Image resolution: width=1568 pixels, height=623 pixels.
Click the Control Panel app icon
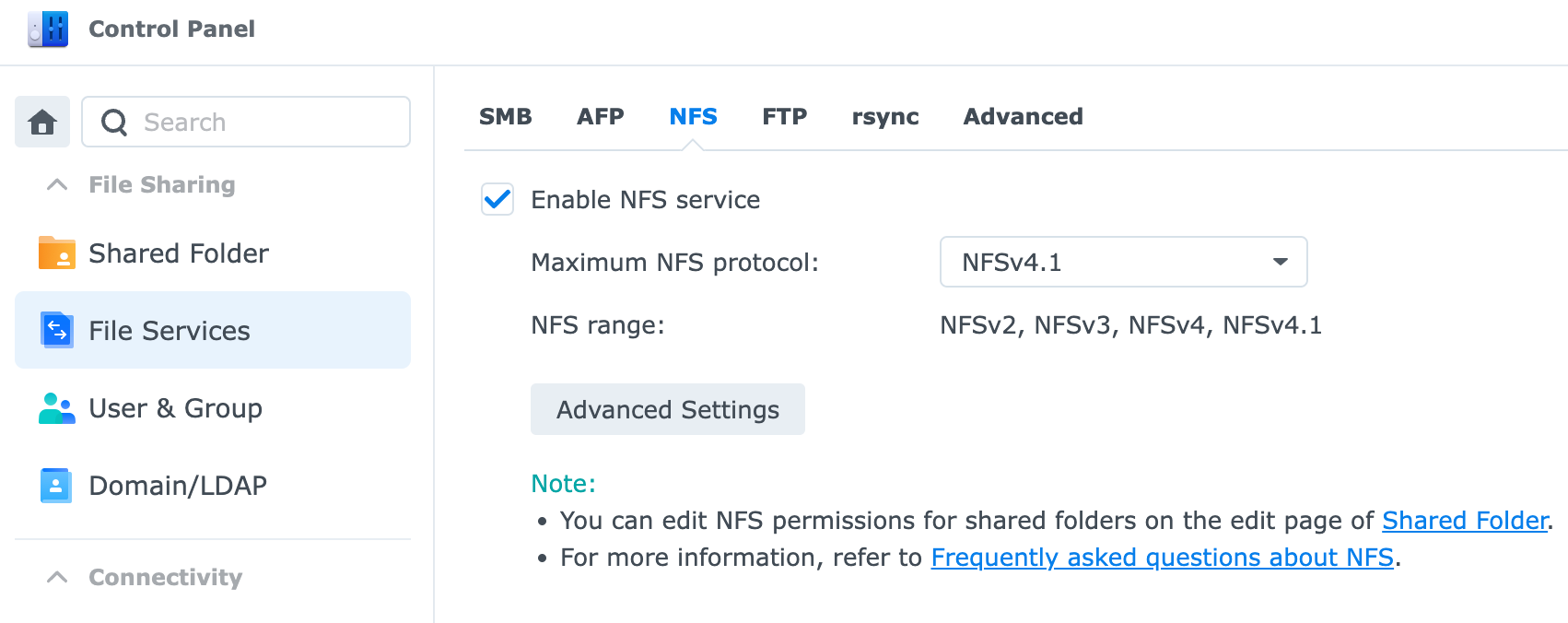(x=48, y=29)
